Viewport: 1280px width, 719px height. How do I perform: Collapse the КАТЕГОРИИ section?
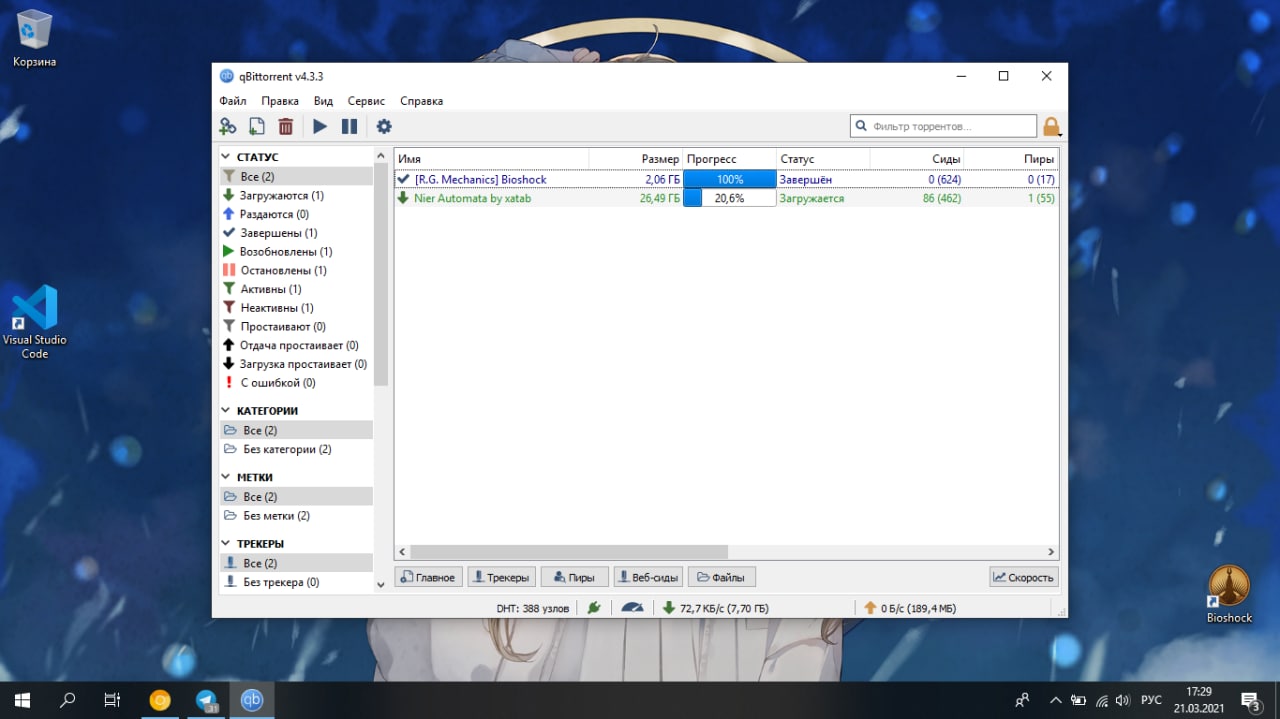click(x=227, y=411)
